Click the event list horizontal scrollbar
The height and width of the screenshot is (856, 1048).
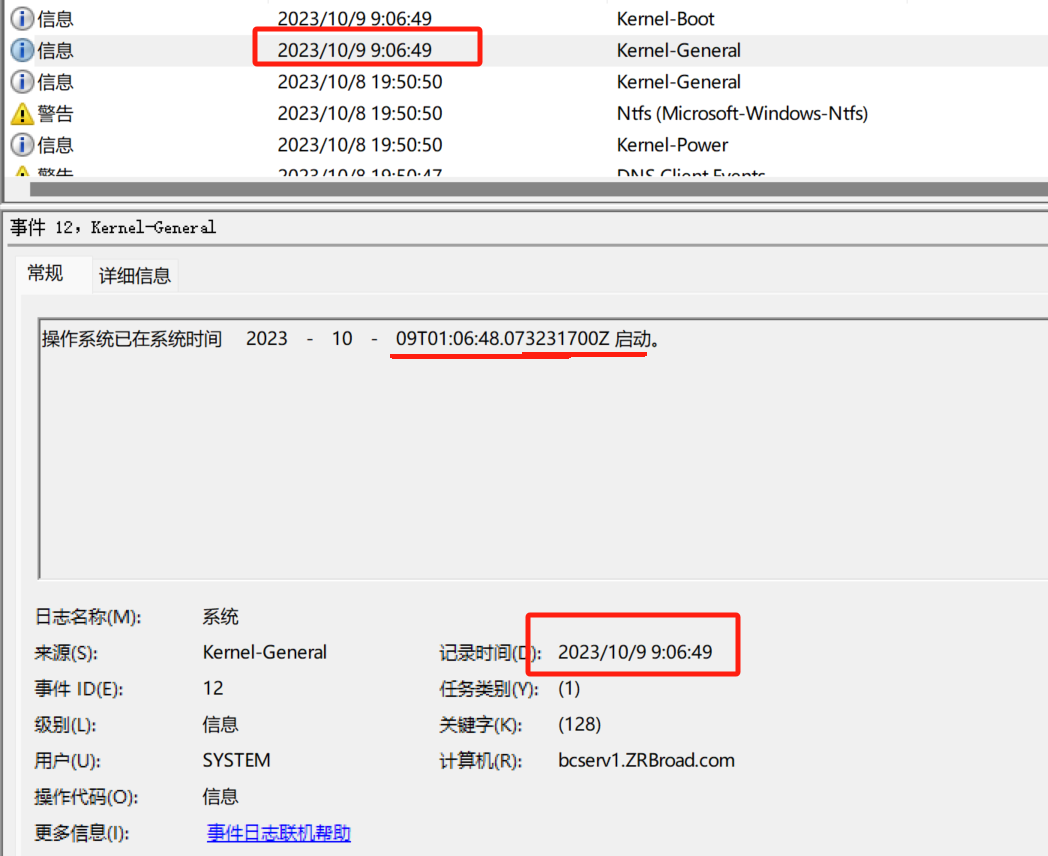[538, 189]
